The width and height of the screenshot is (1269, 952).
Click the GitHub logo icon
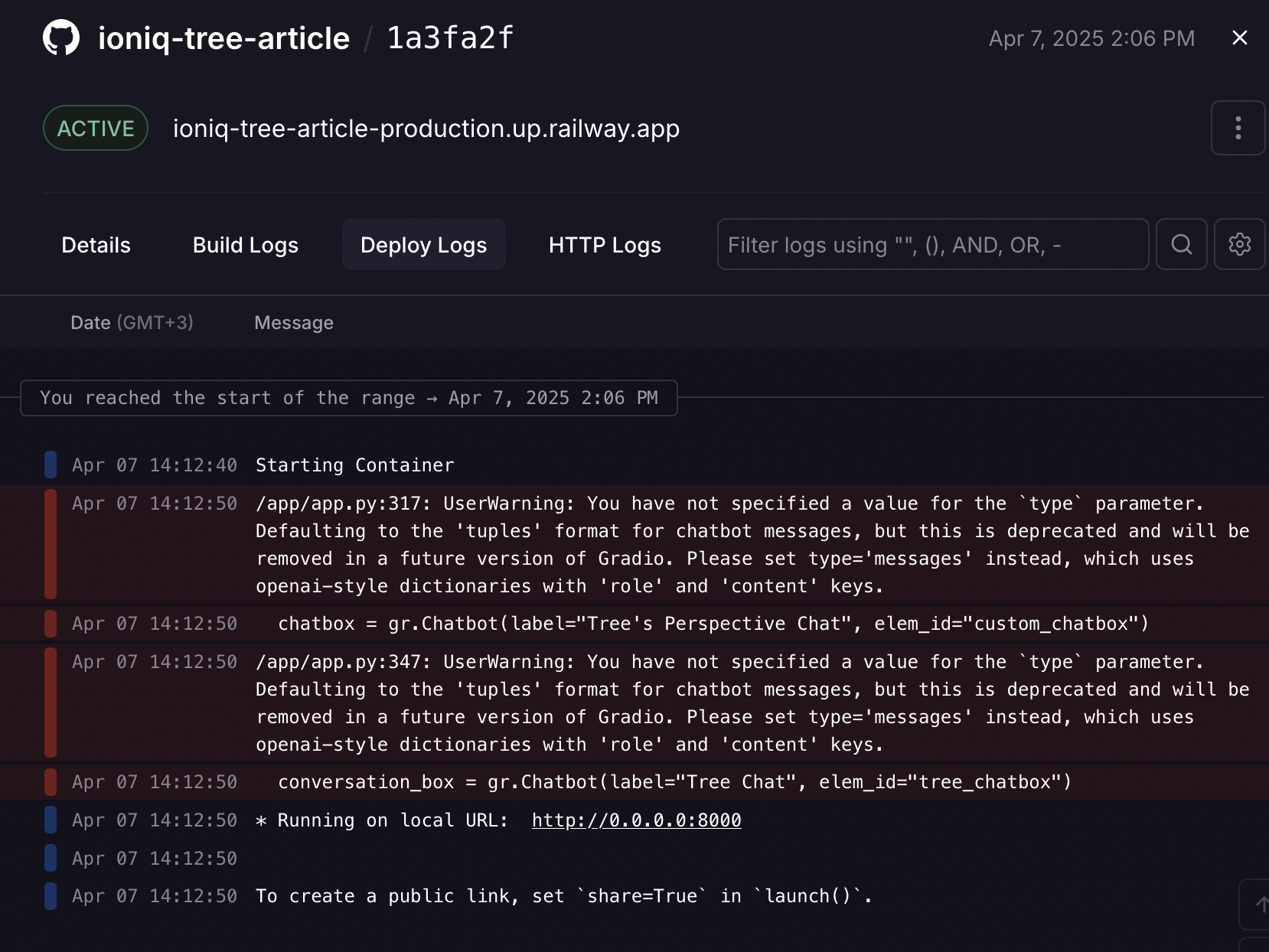61,37
